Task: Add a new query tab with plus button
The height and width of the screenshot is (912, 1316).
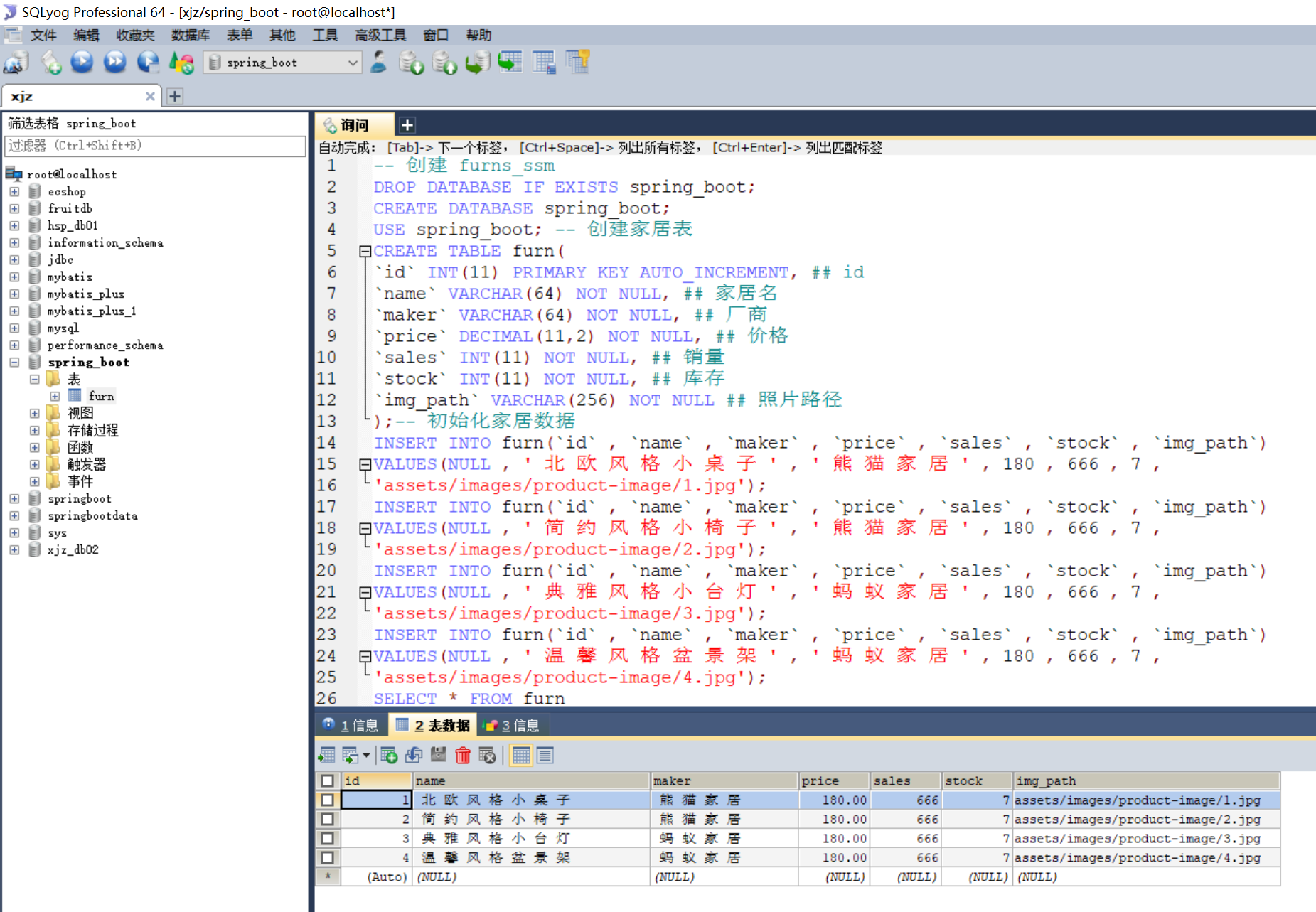Action: (407, 125)
